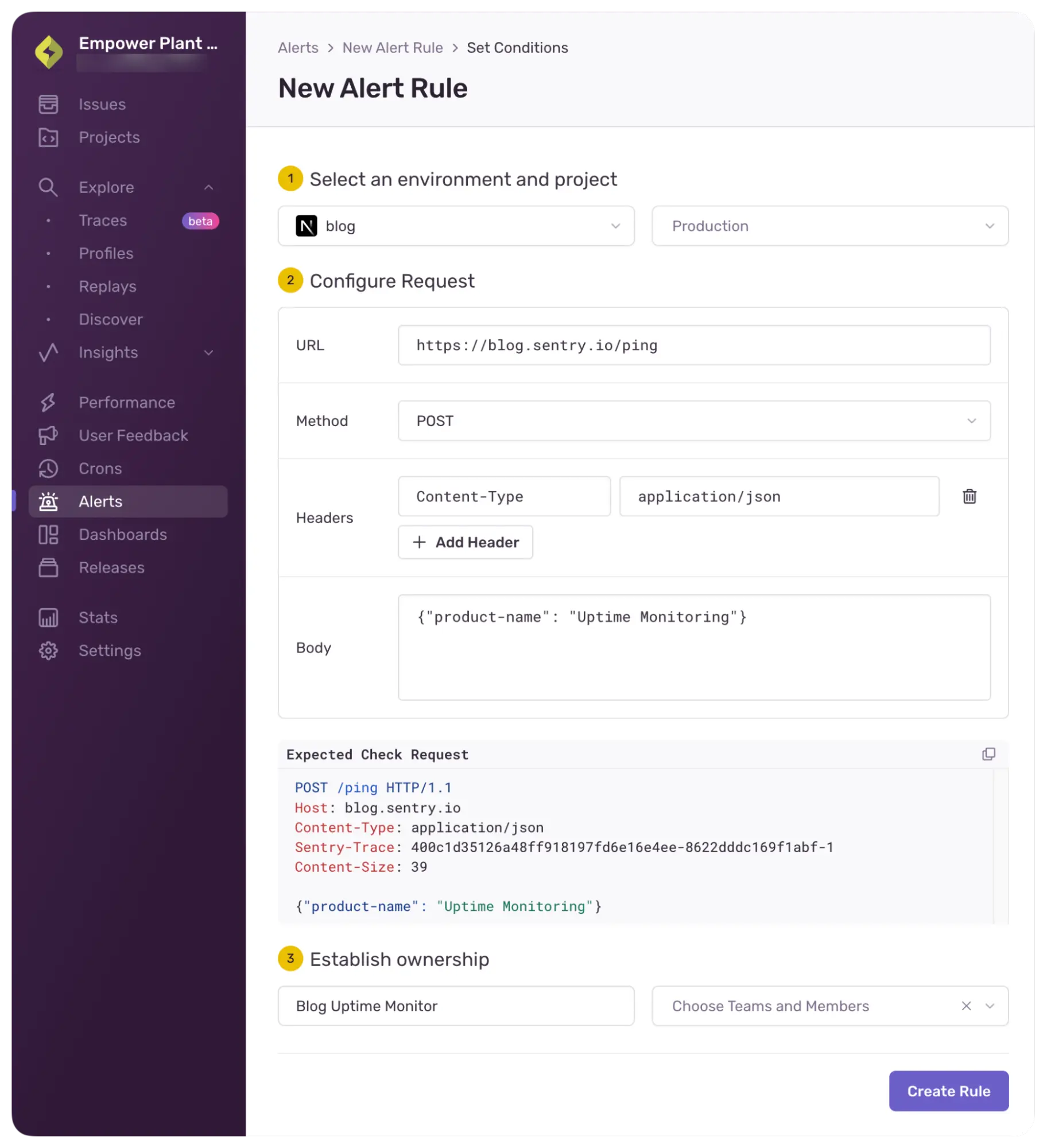
Task: Click the Alerts siren icon
Action: [x=48, y=501]
